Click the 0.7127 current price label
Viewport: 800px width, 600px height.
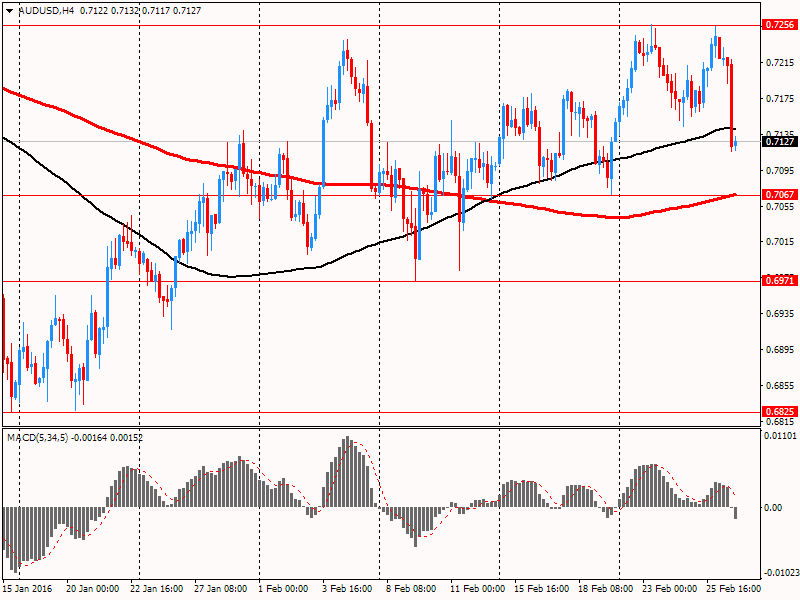[778, 142]
